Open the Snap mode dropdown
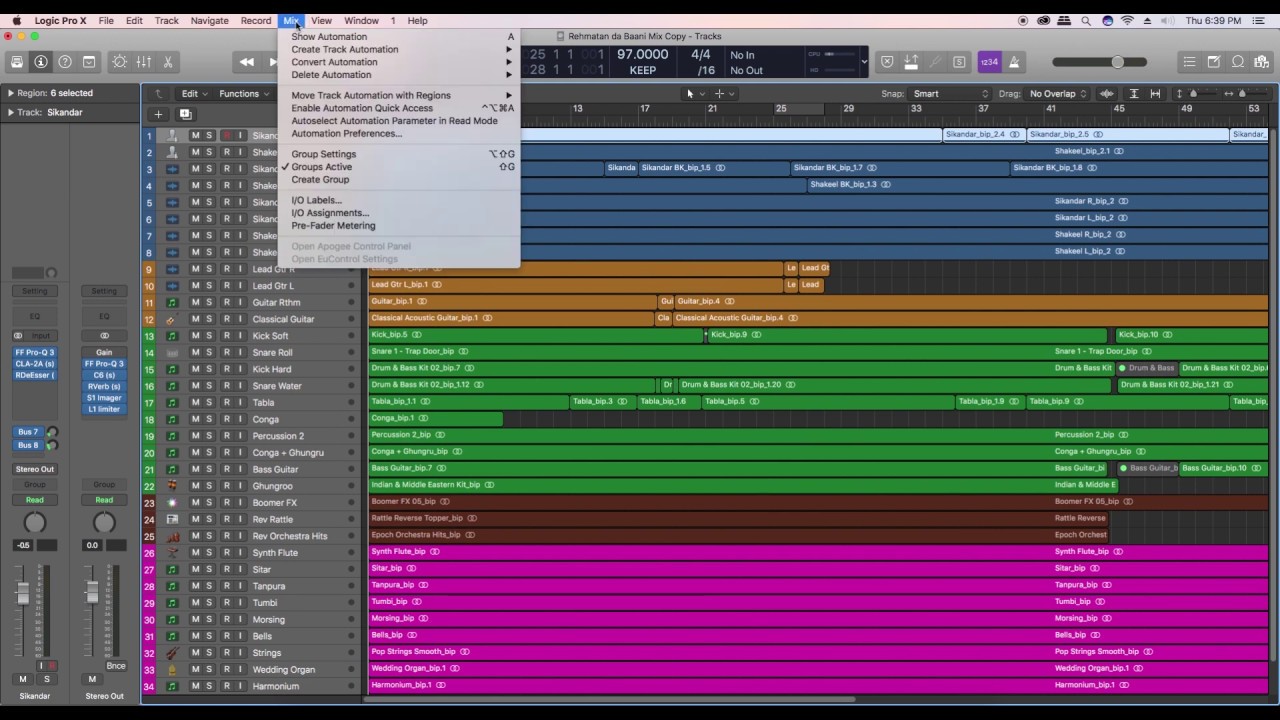 [950, 94]
